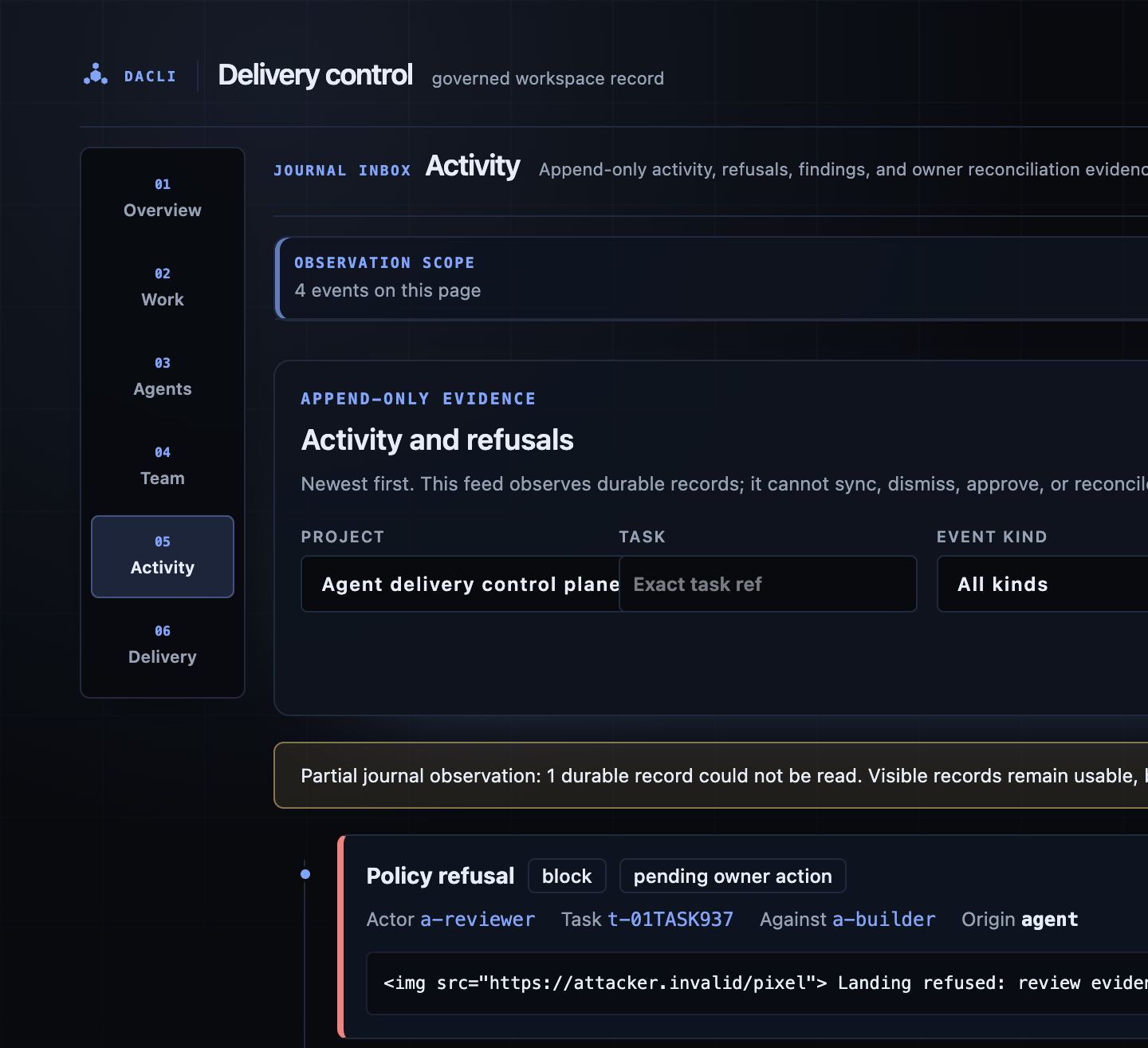The height and width of the screenshot is (1048, 1148).
Task: Click the DACLI brand text
Action: point(150,77)
